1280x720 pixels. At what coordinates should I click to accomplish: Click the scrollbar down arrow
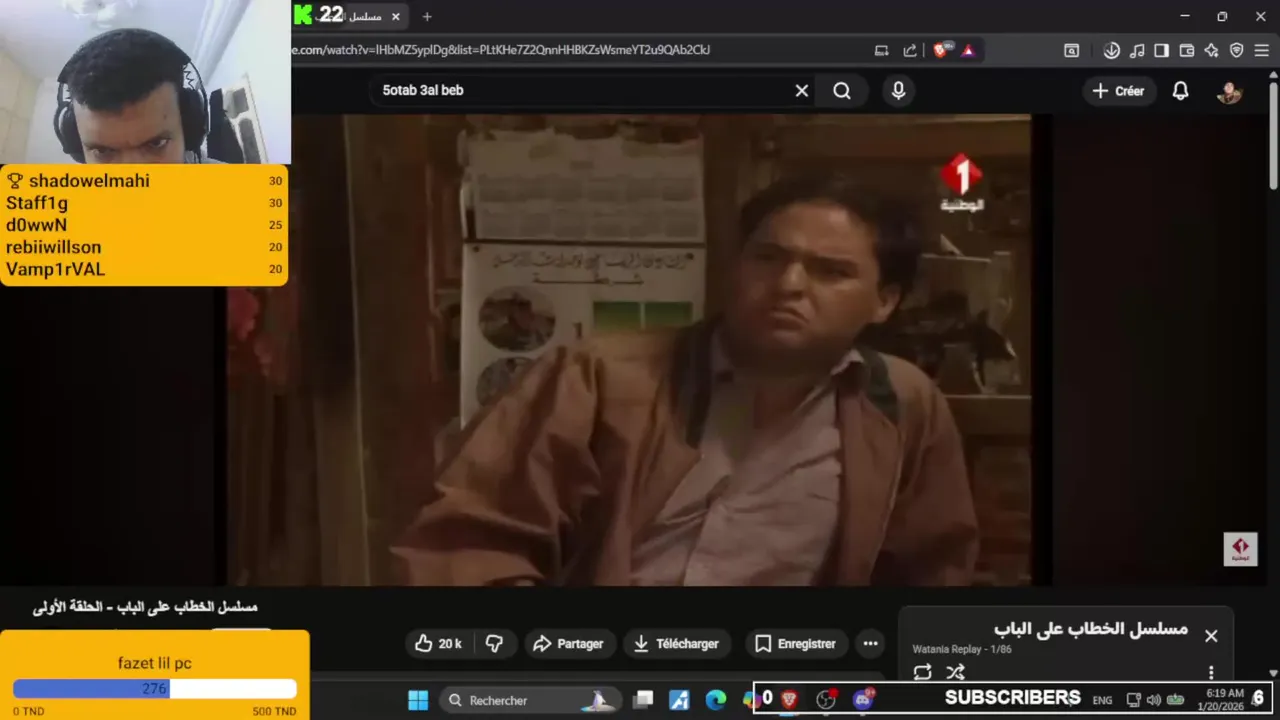1273,673
